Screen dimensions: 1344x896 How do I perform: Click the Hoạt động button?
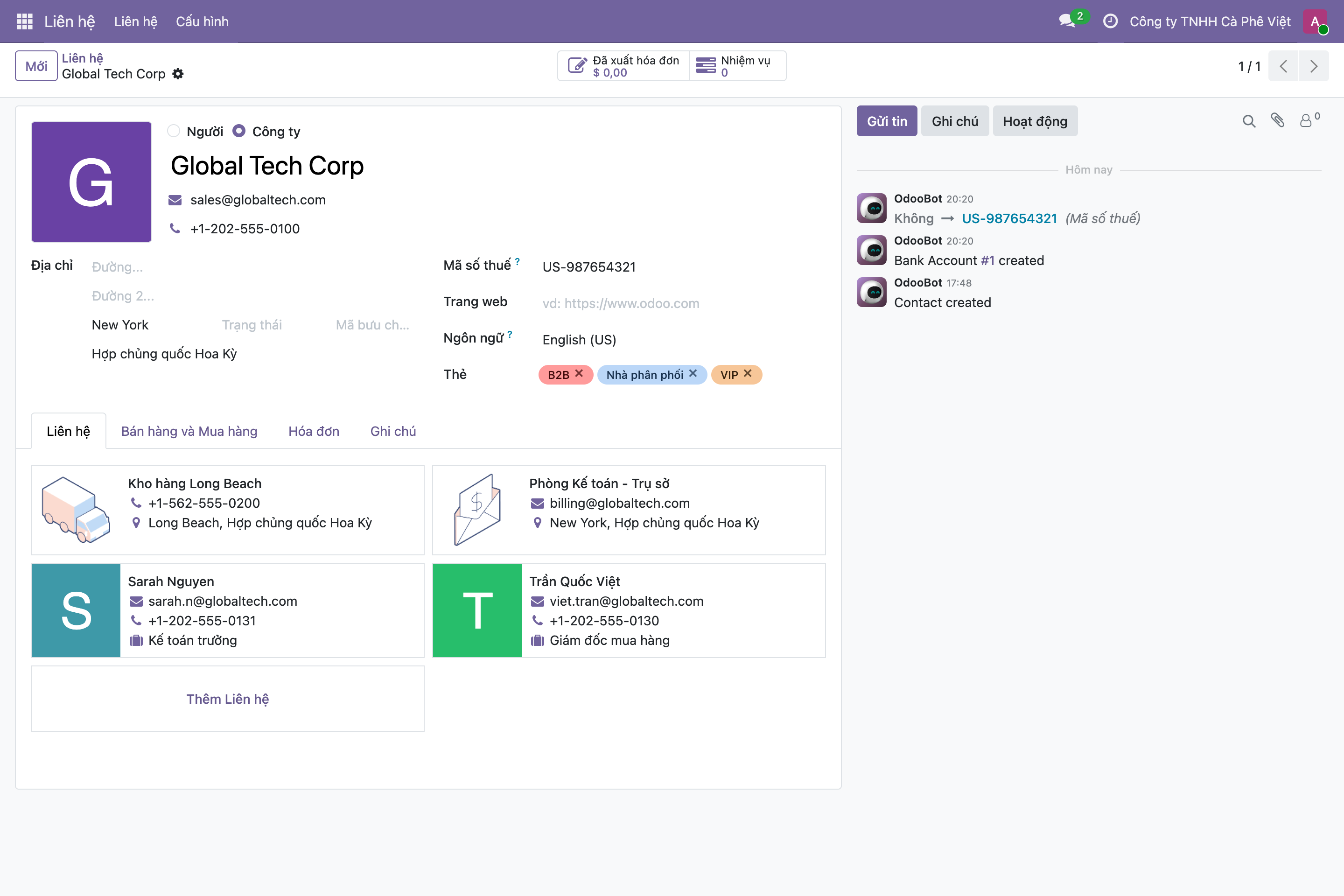click(1035, 121)
